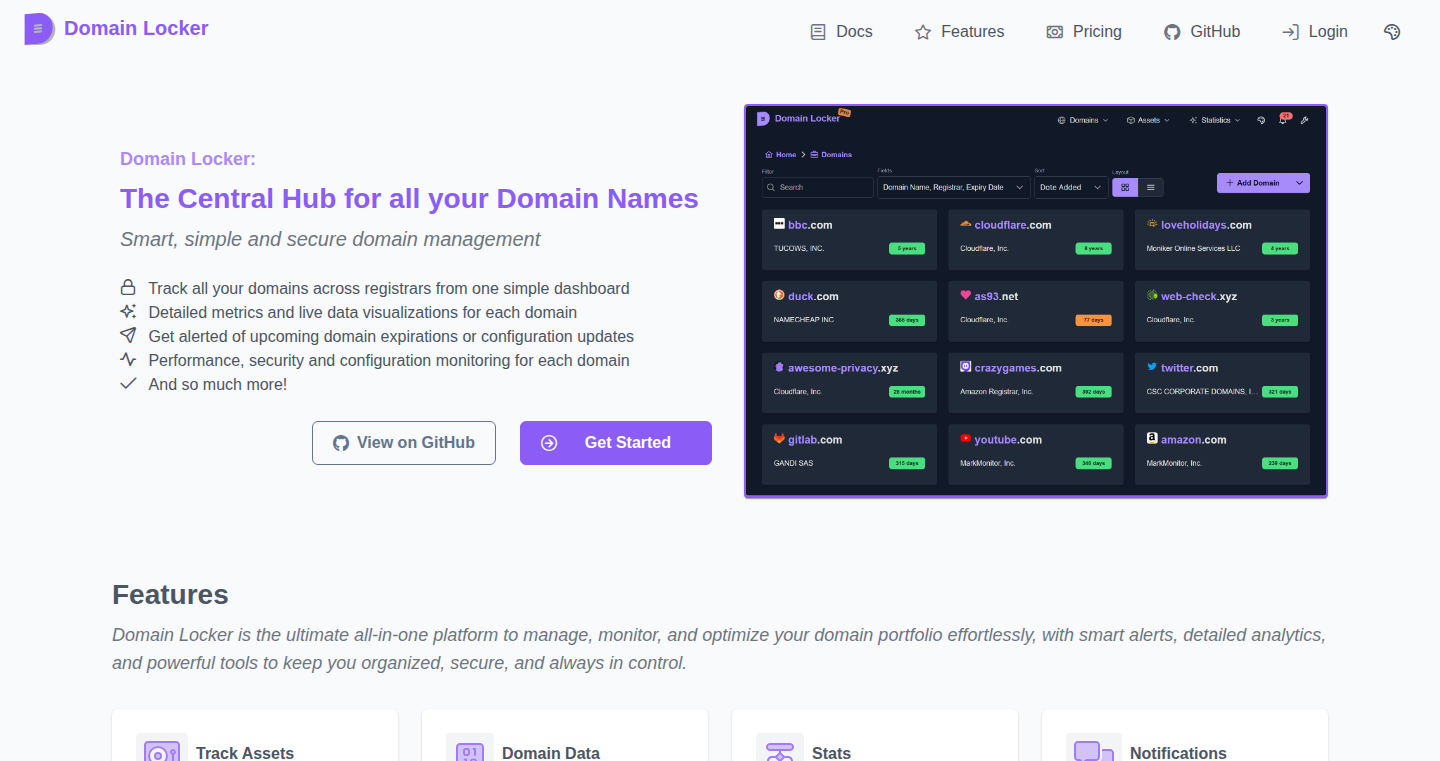The height and width of the screenshot is (761, 1440).
Task: Click the TUCOWS, INC. registrar text
Action: (x=799, y=248)
